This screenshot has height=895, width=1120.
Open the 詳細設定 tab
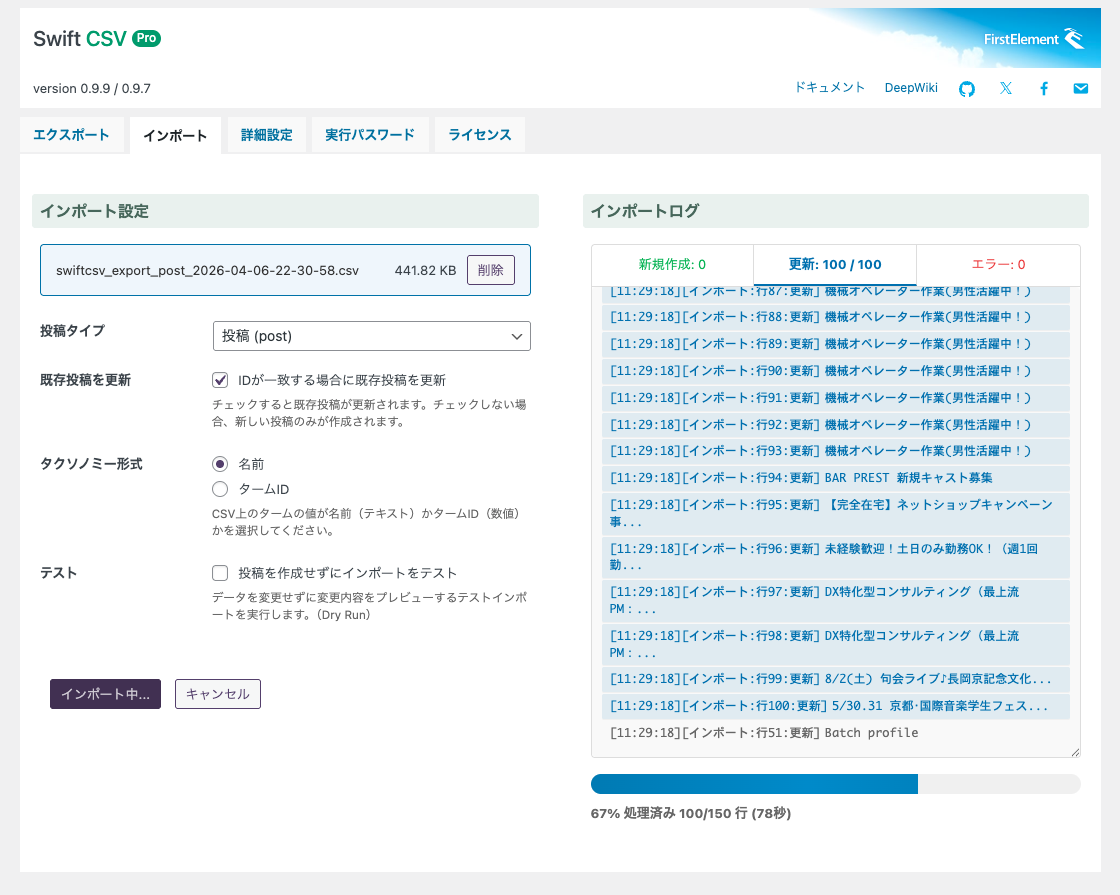[266, 135]
